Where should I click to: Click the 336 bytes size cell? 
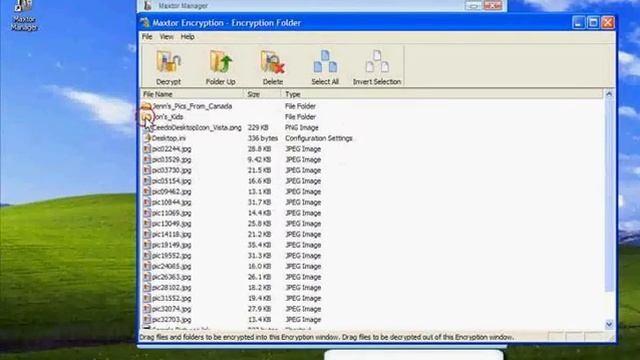263,138
